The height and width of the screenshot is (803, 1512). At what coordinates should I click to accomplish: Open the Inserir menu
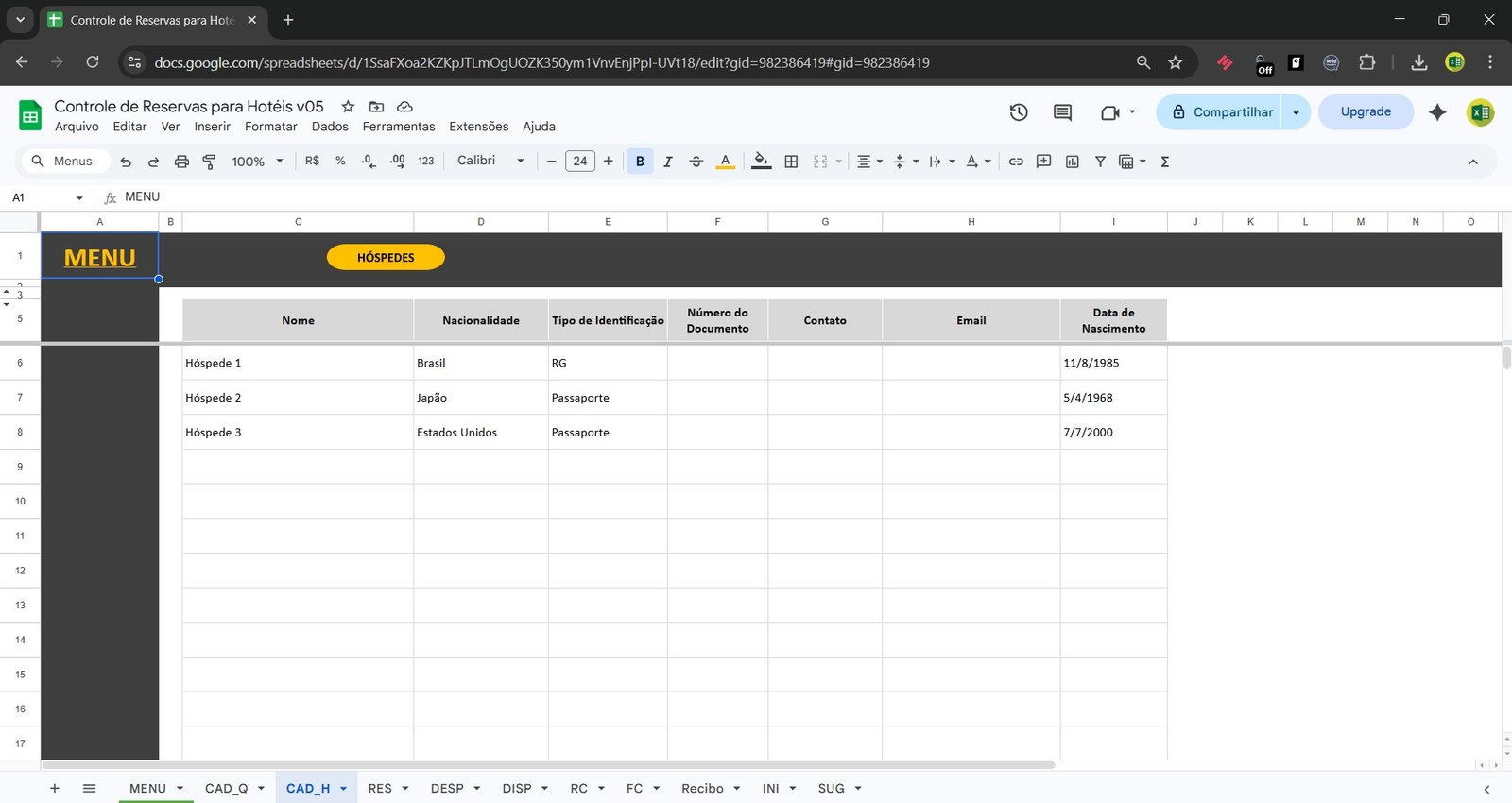(x=213, y=127)
